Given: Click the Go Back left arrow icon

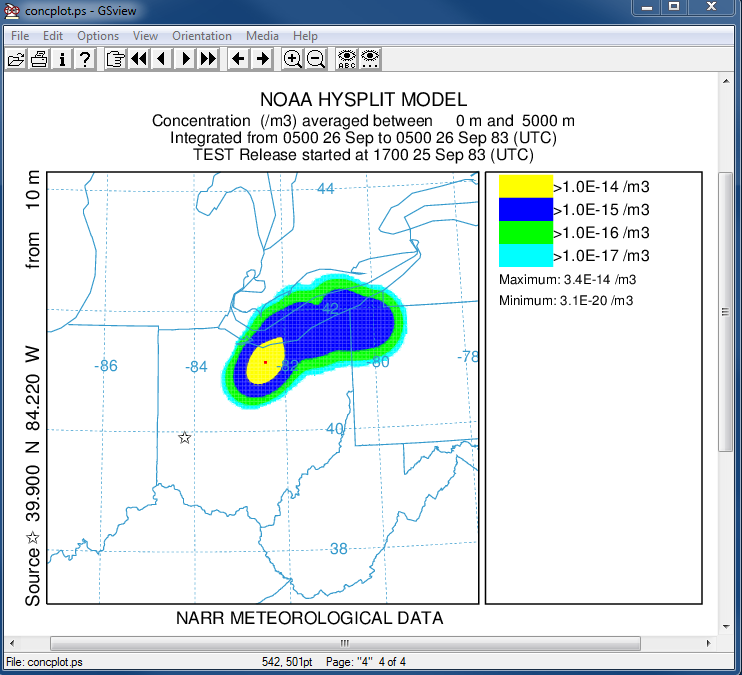Looking at the screenshot, I should [238, 59].
